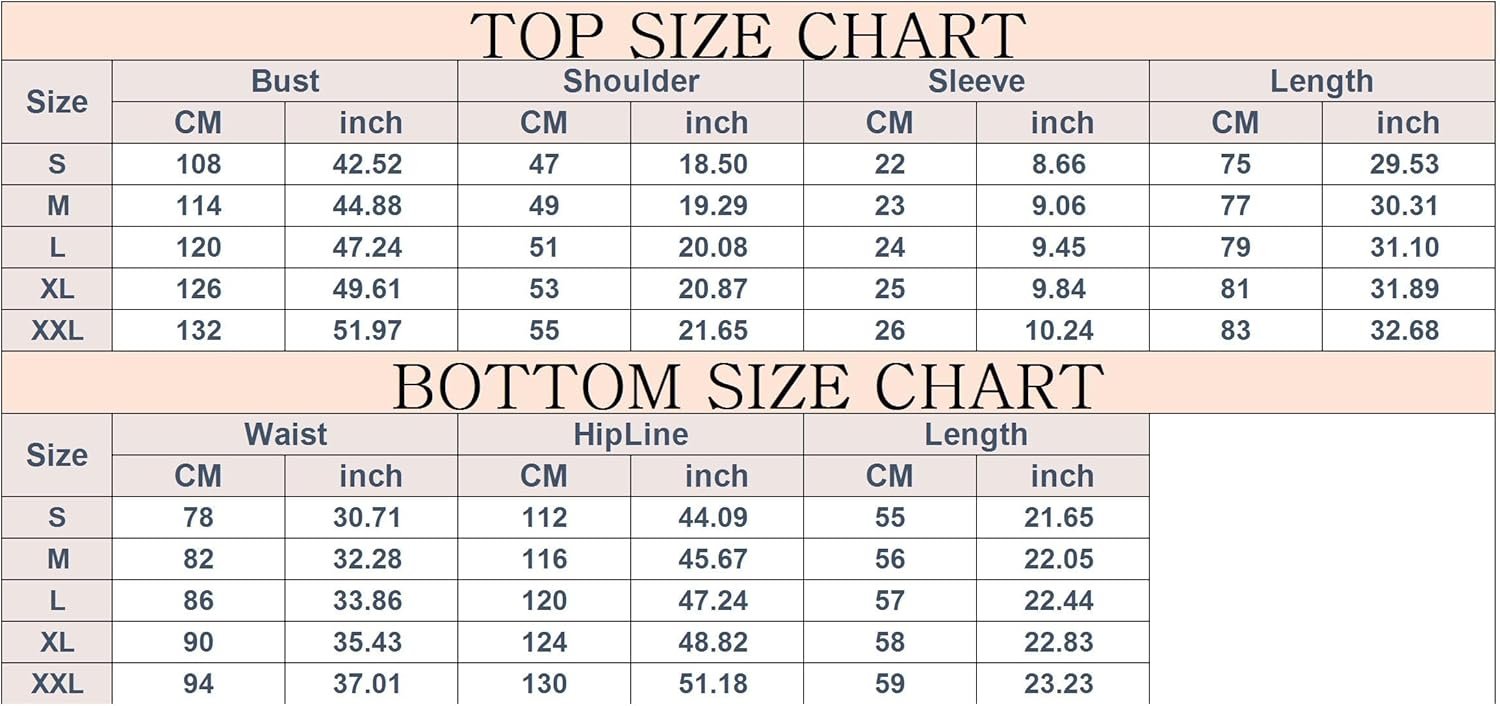Select the Waist column header
1500x706 pixels.
pos(285,435)
